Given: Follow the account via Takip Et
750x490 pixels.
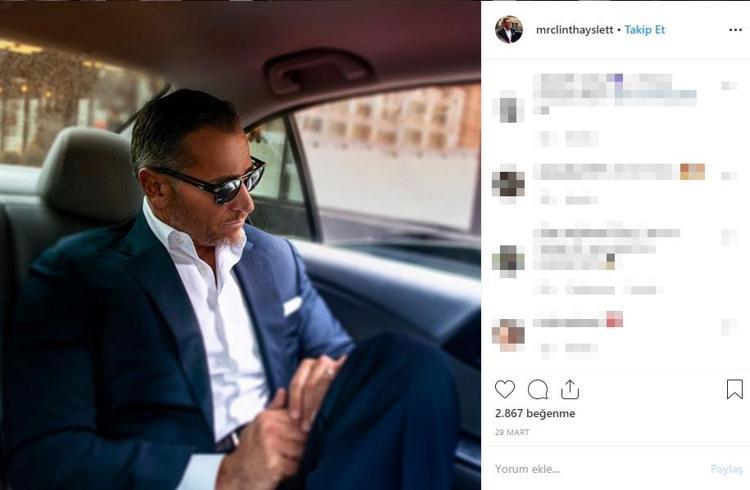Looking at the screenshot, I should point(645,30).
